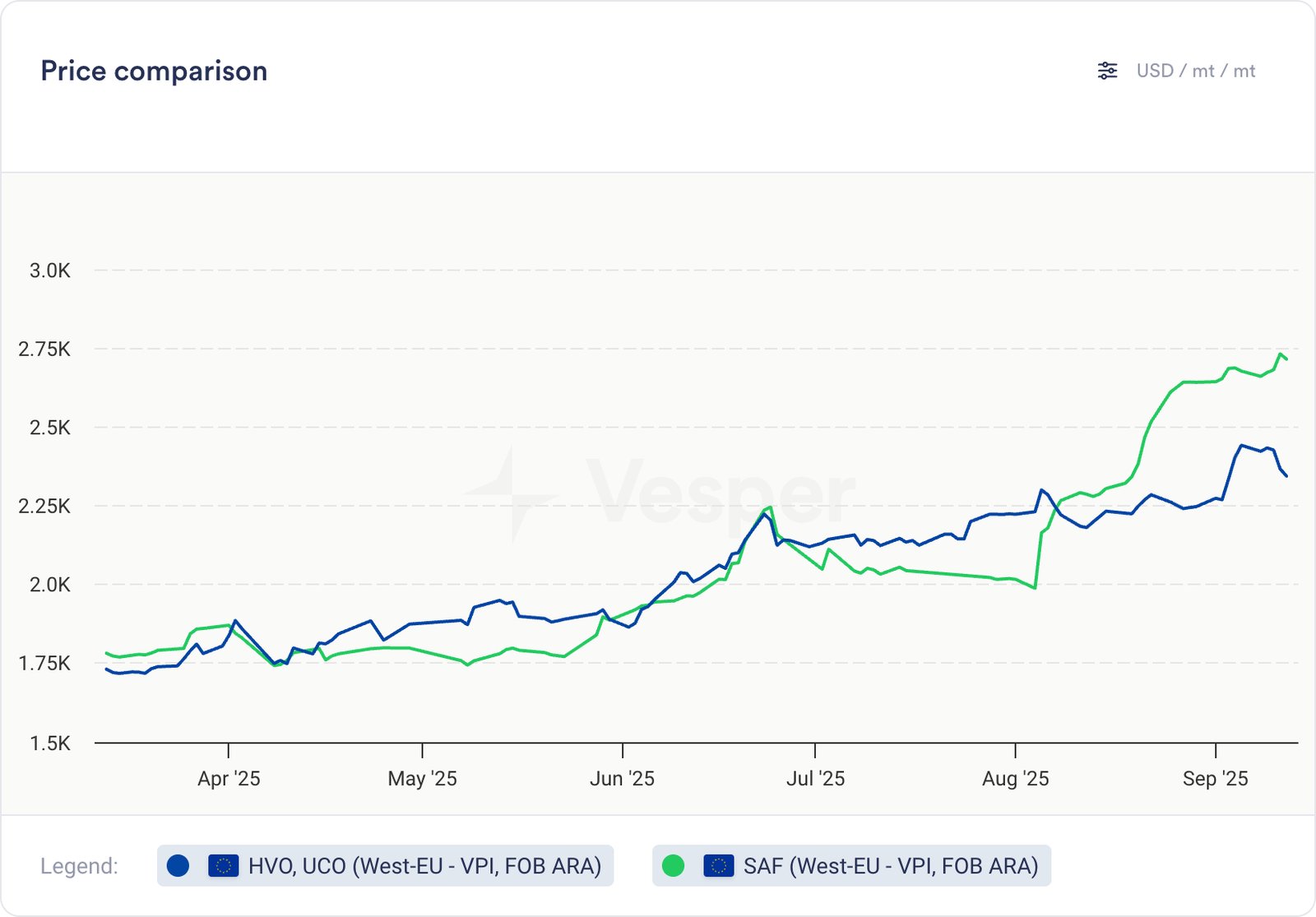Click the green circle for SAF series

673,865
